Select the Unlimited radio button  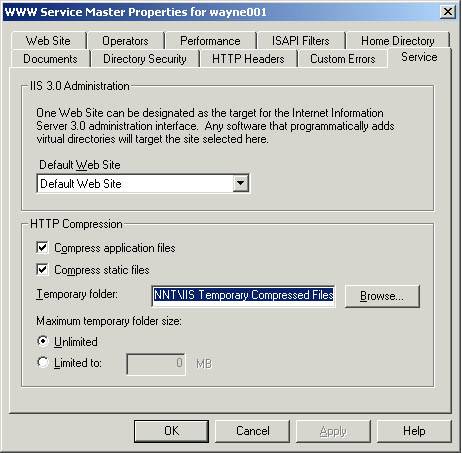pos(43,341)
